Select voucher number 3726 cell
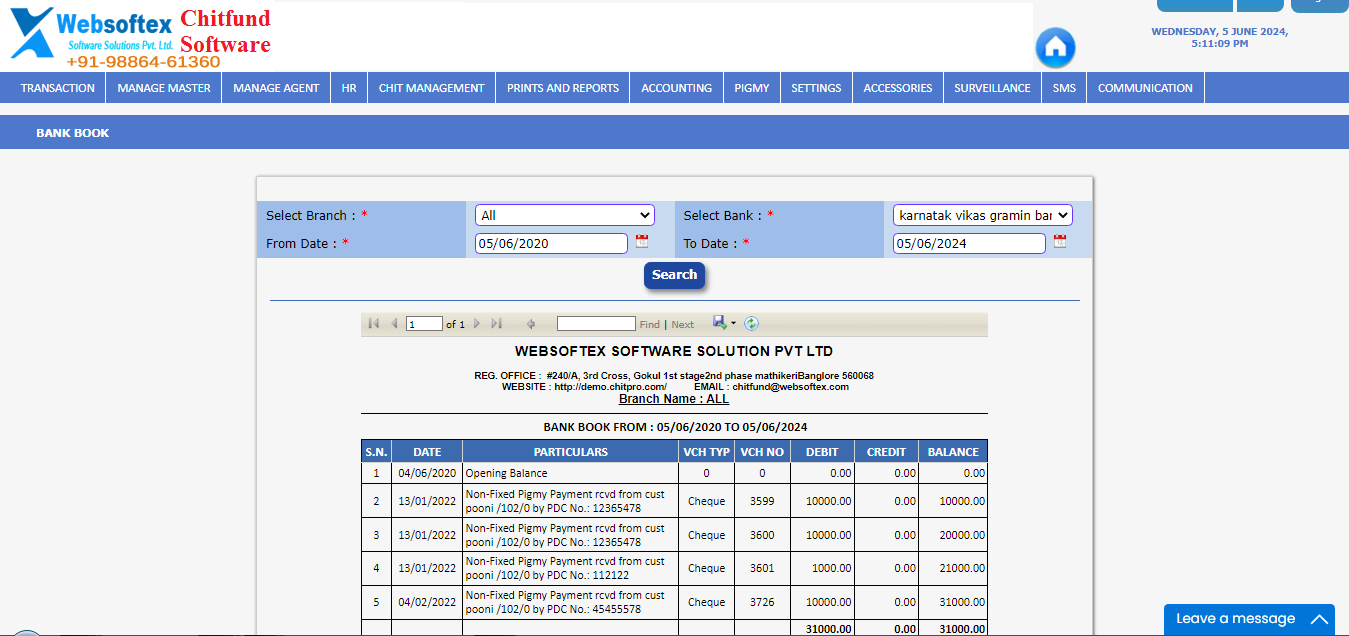 [762, 602]
